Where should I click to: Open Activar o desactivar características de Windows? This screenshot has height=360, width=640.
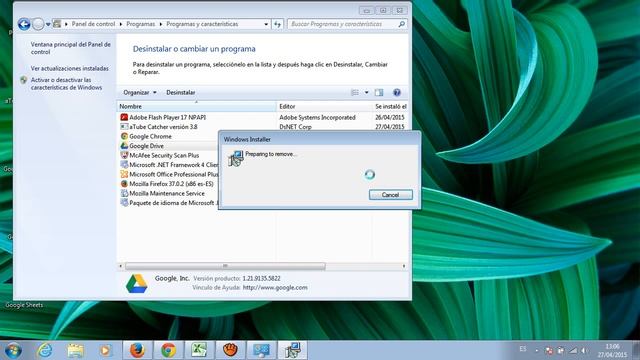pyautogui.click(x=67, y=84)
